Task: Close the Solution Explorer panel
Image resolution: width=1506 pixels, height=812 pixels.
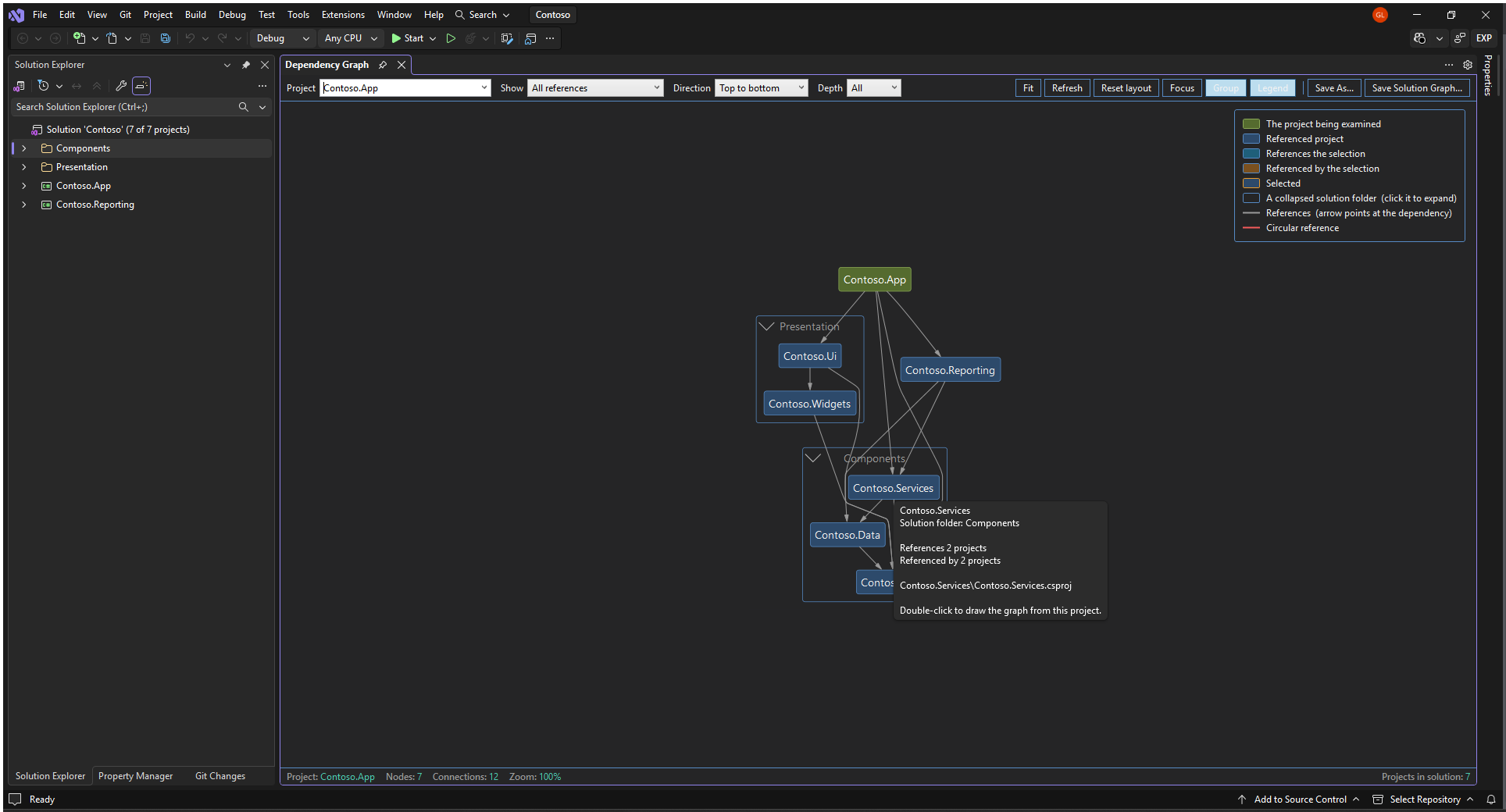Action: (265, 65)
